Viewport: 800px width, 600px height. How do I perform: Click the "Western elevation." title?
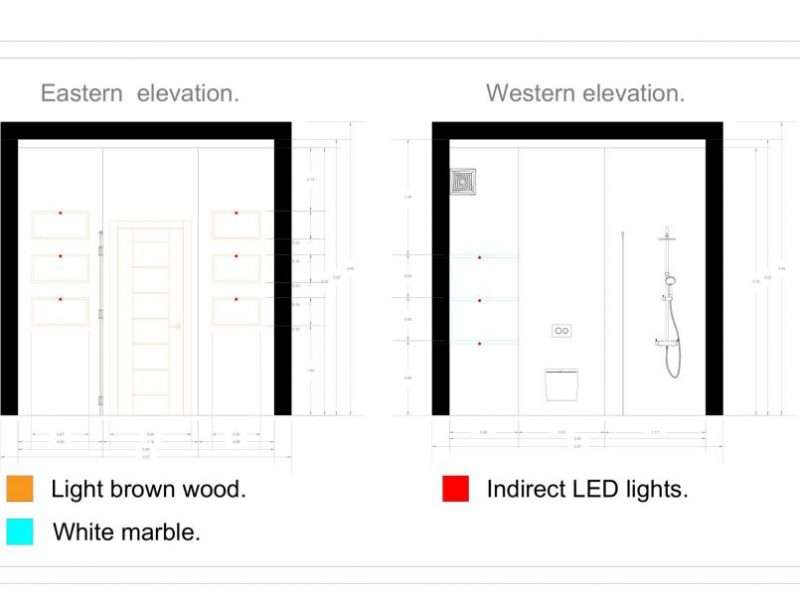pyautogui.click(x=585, y=94)
